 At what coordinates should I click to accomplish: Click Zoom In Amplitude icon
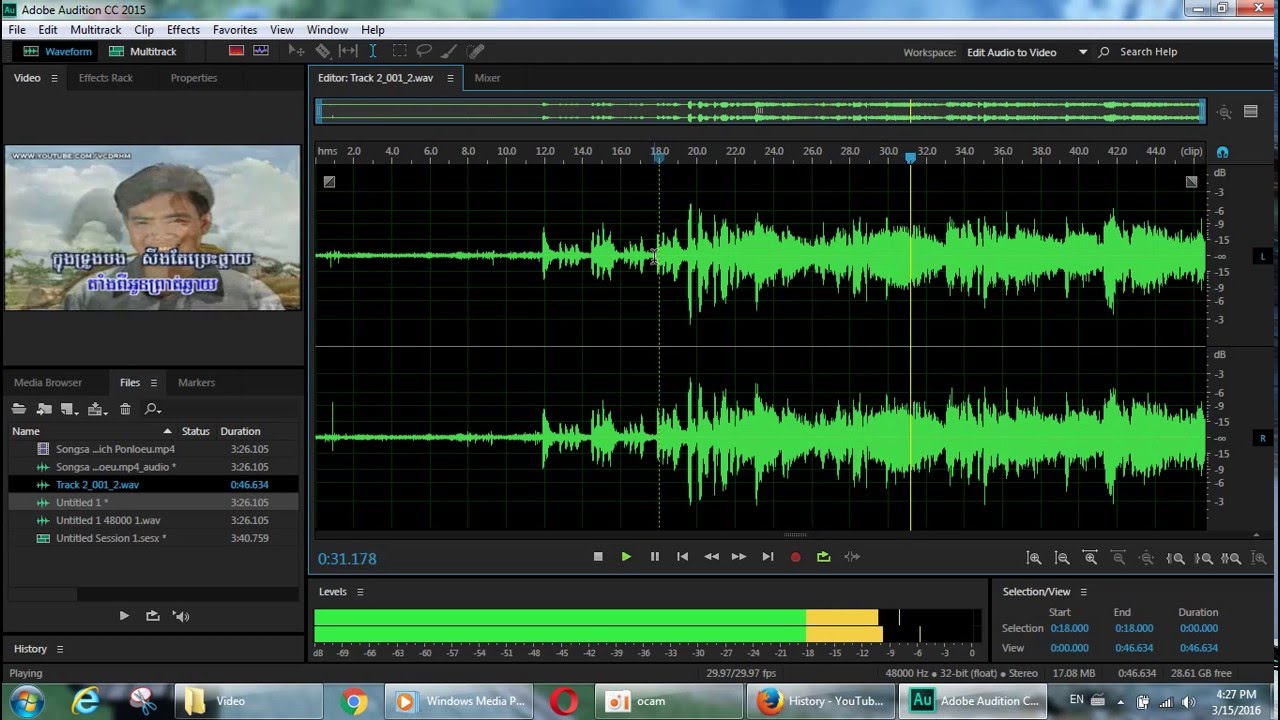point(1034,559)
